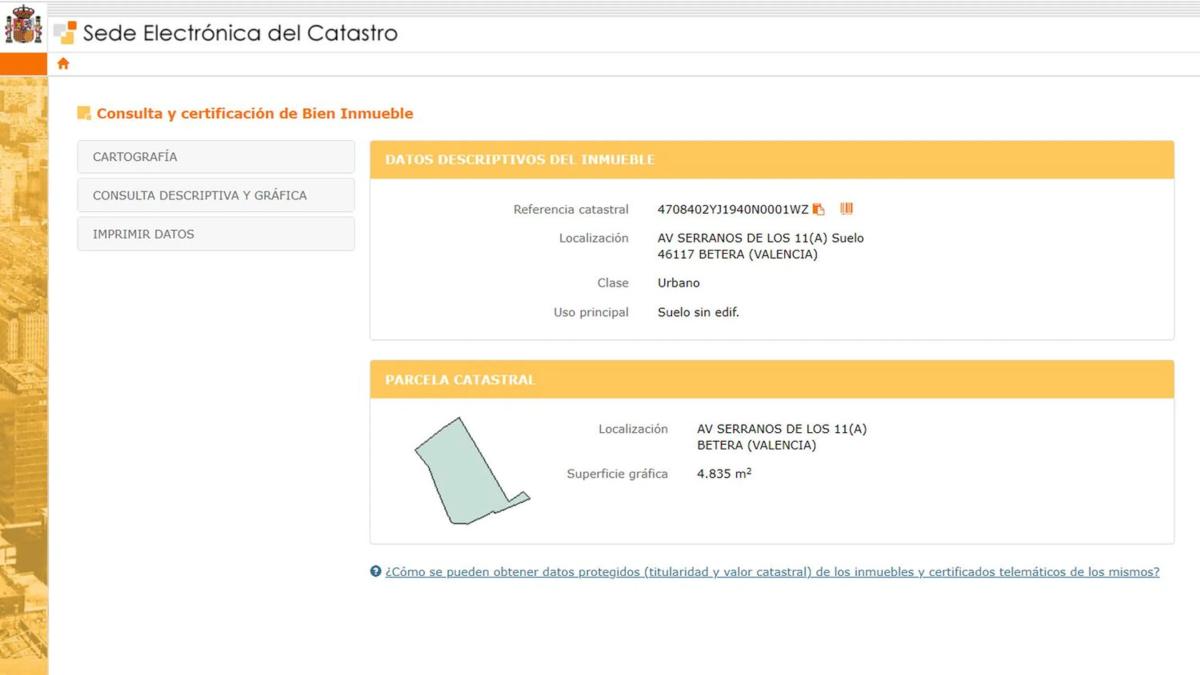The image size is (1200, 675).
Task: Click the Sede Electrónica orange squares logo
Action: click(x=65, y=33)
